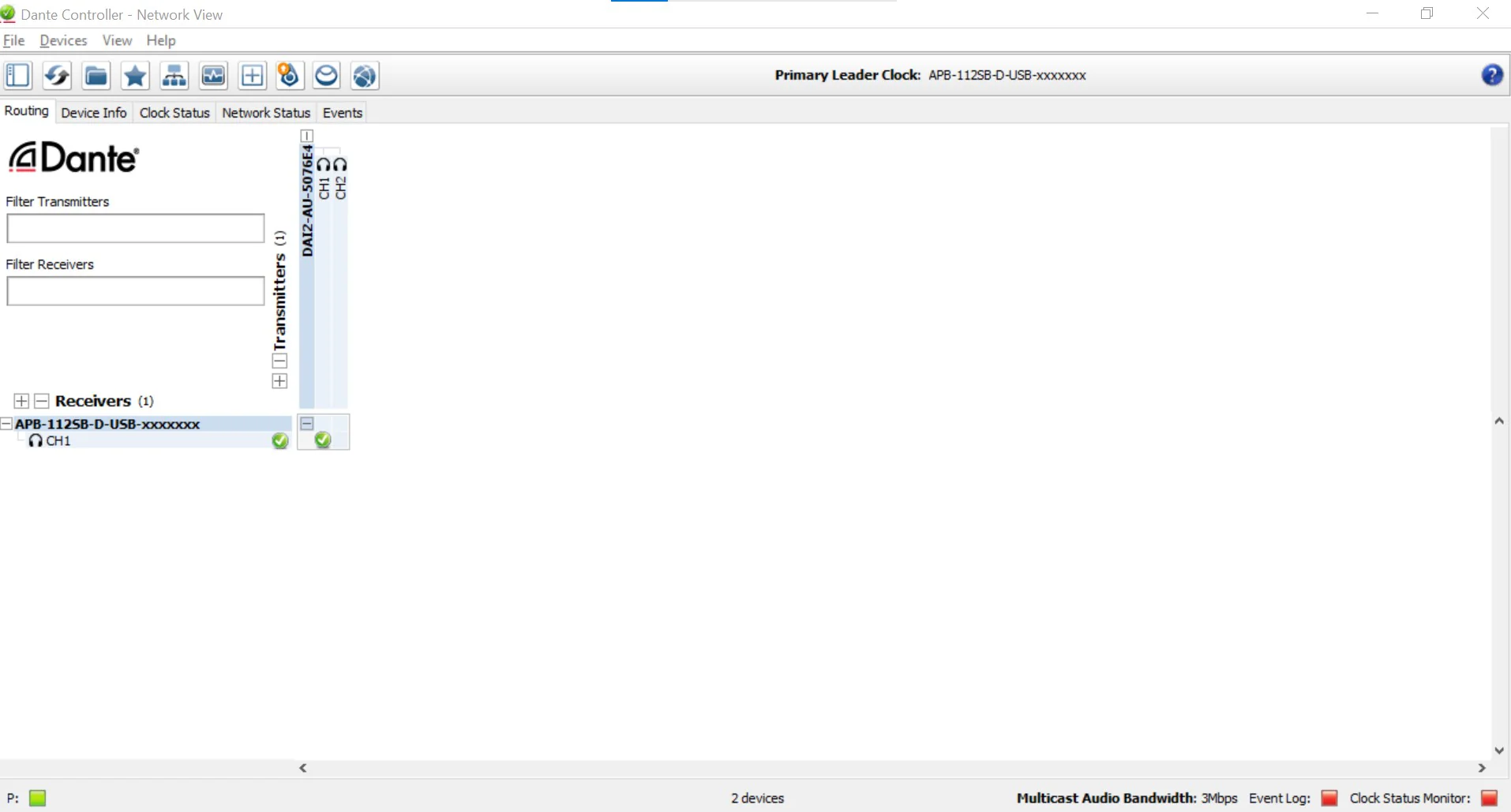This screenshot has height=812, width=1511.
Task: Switch to the Network Status tab
Action: pyautogui.click(x=266, y=113)
